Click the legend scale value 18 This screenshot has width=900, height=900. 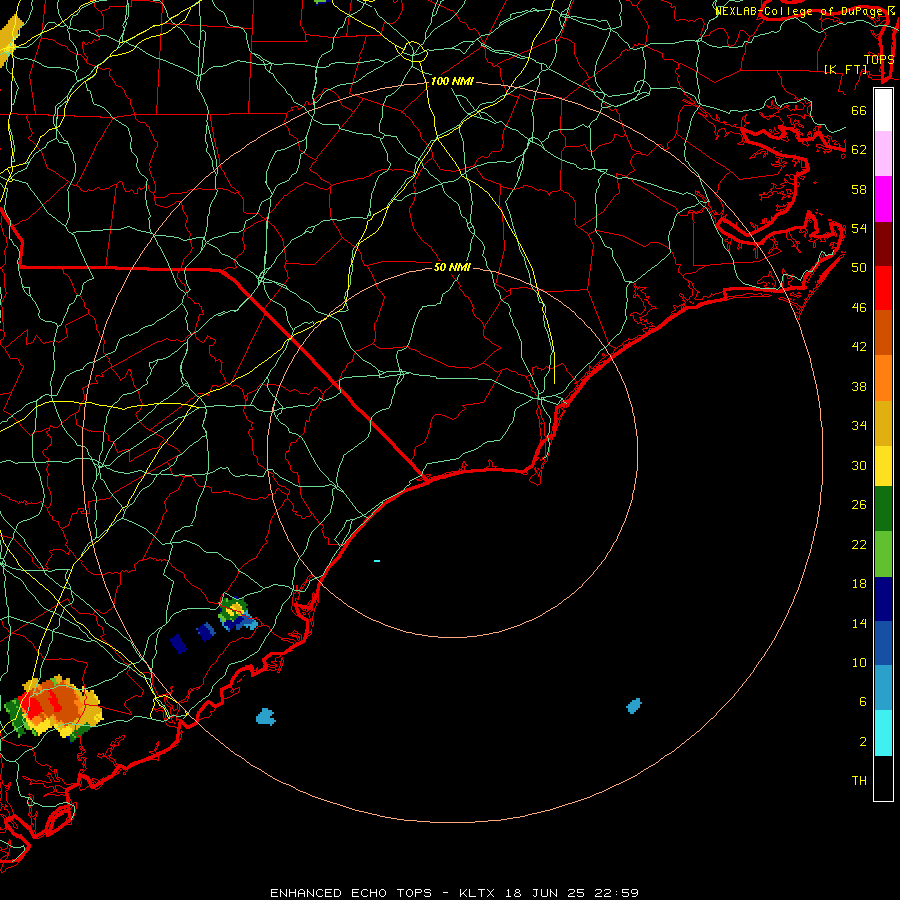coord(859,584)
